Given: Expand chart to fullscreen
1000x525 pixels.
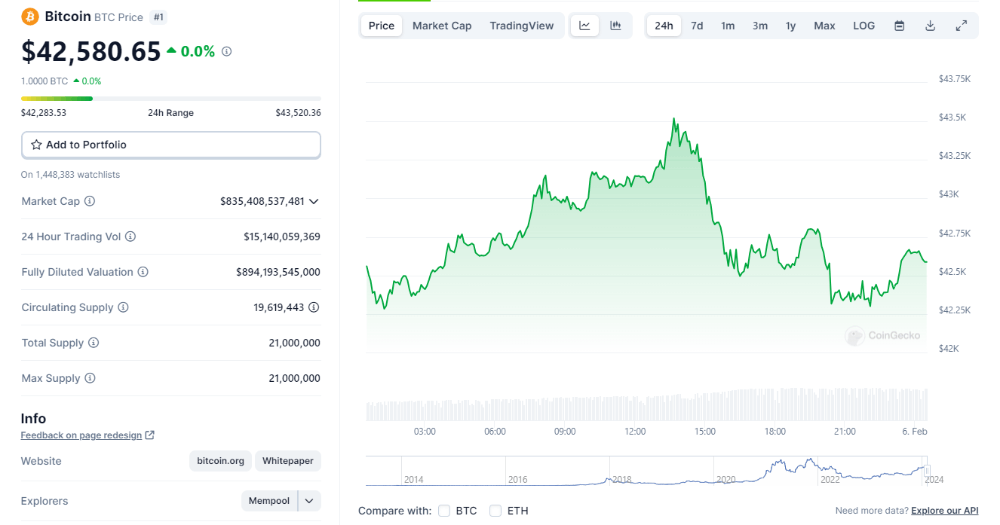Looking at the screenshot, I should tap(961, 26).
